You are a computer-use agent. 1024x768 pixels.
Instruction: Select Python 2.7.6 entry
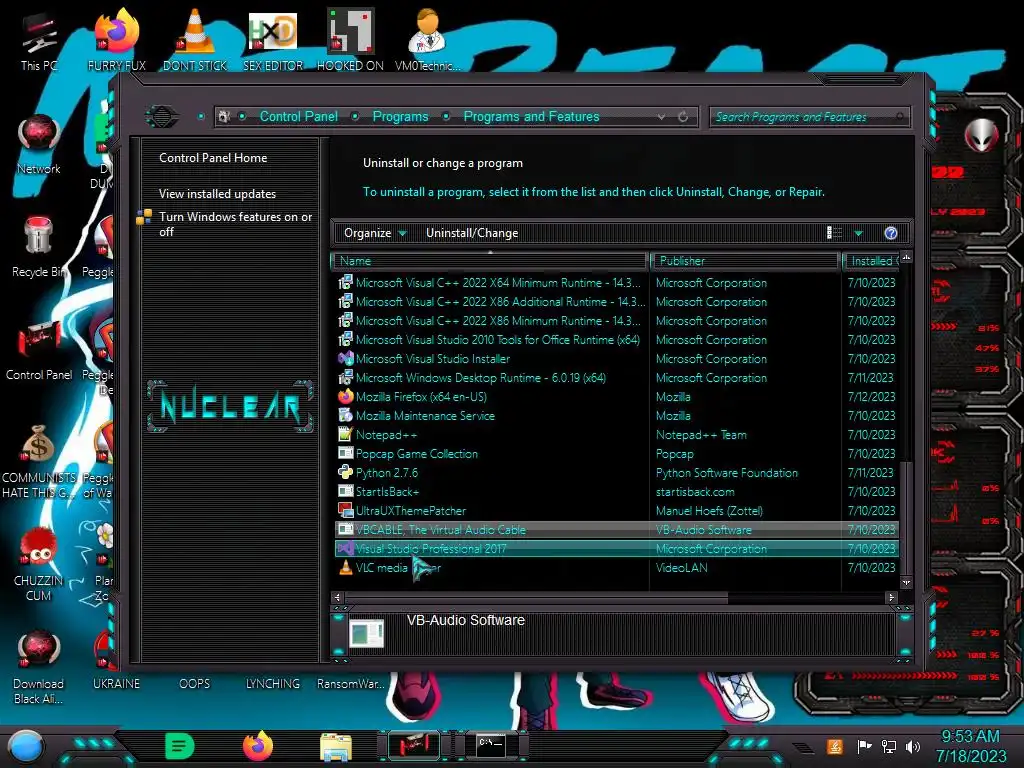click(616, 472)
